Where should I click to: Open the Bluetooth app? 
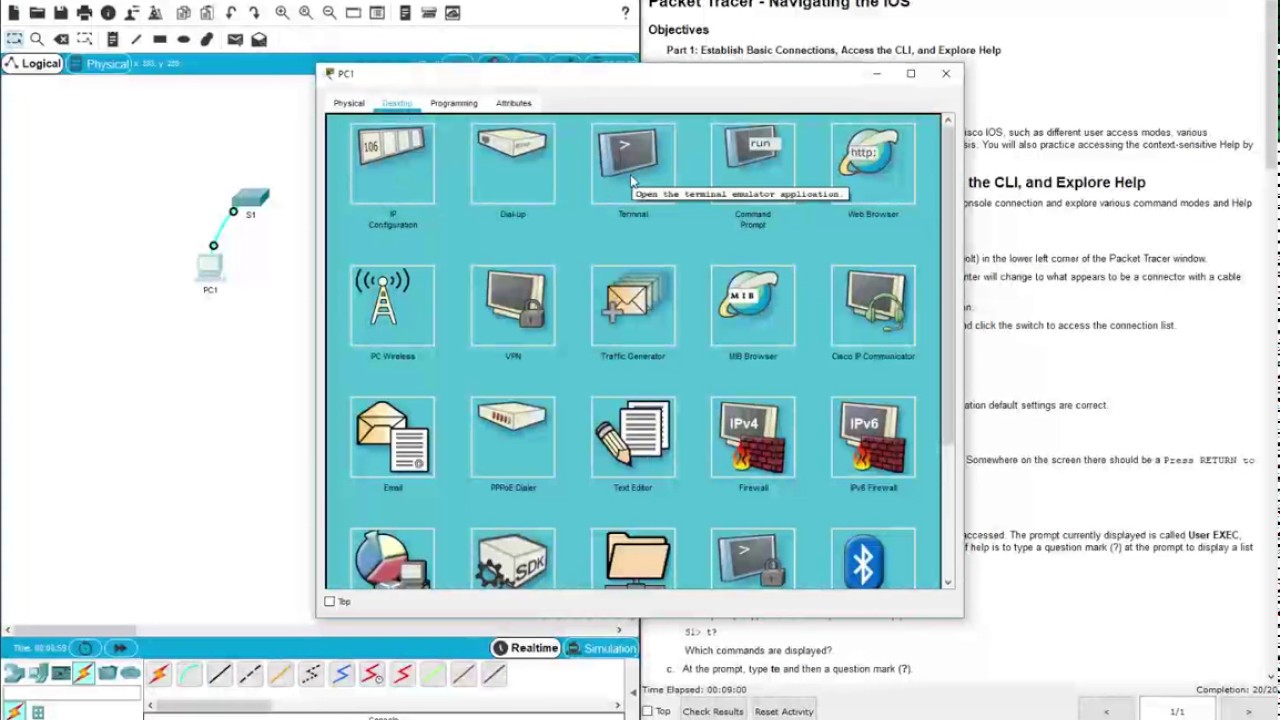873,559
